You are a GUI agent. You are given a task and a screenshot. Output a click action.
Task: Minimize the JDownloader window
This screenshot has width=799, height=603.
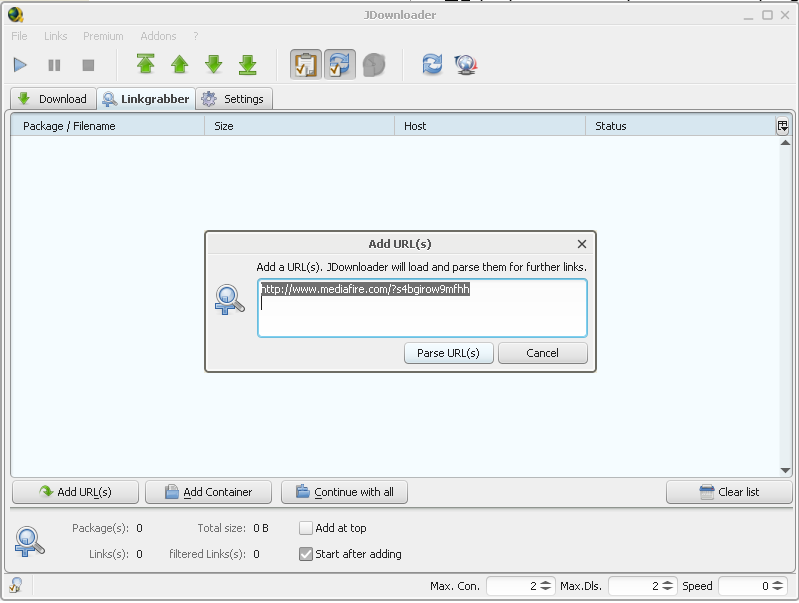[x=748, y=16]
